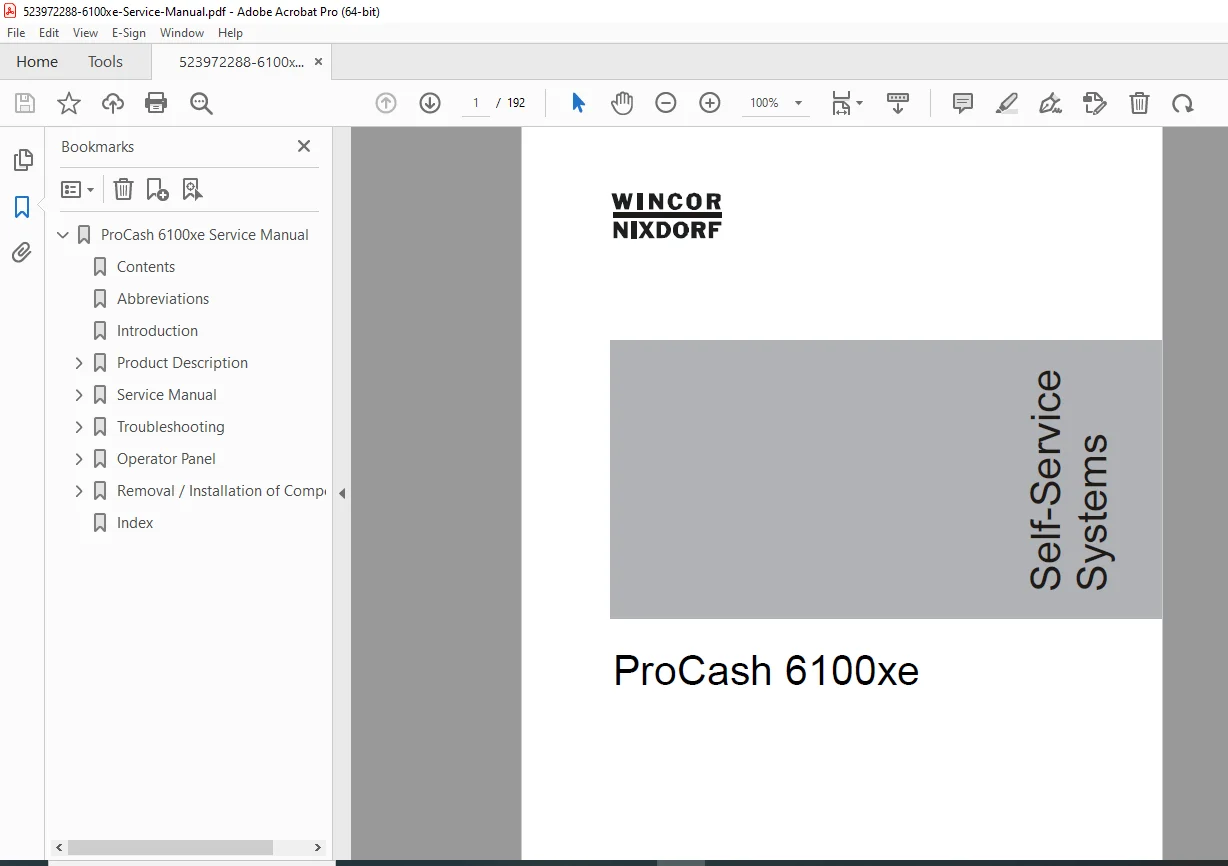Switch to the Tools tab
The width and height of the screenshot is (1228, 866).
(x=105, y=61)
